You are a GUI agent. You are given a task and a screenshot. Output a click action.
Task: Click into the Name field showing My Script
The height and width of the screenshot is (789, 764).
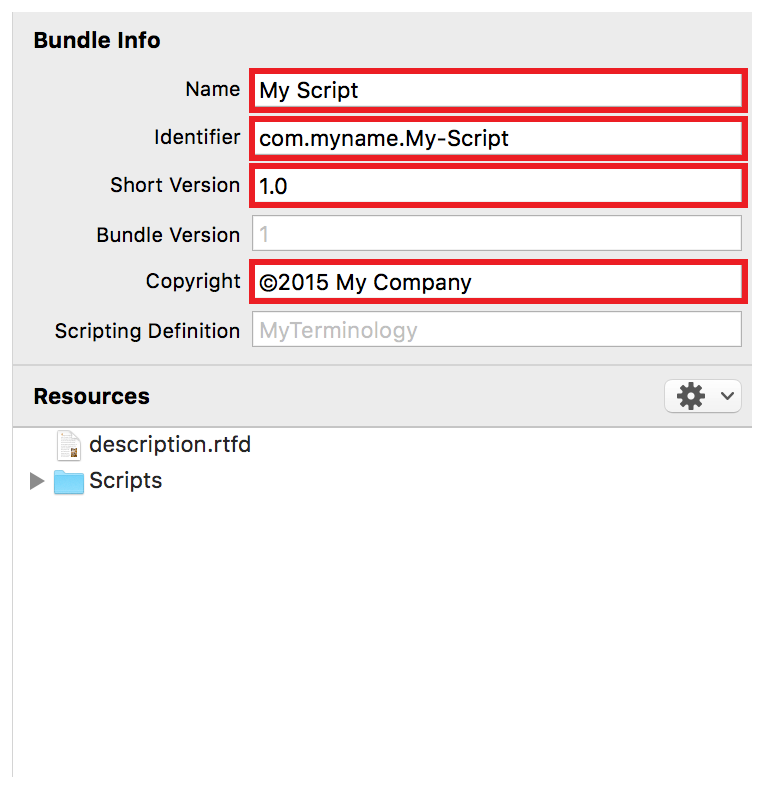[497, 91]
